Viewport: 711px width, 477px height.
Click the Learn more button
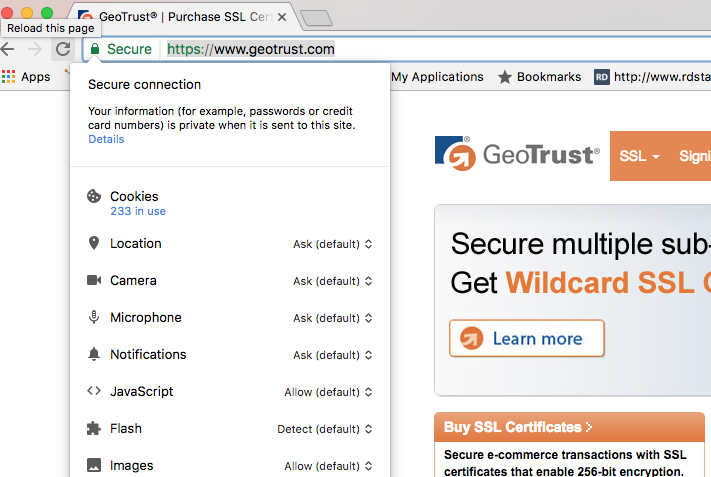(x=527, y=338)
